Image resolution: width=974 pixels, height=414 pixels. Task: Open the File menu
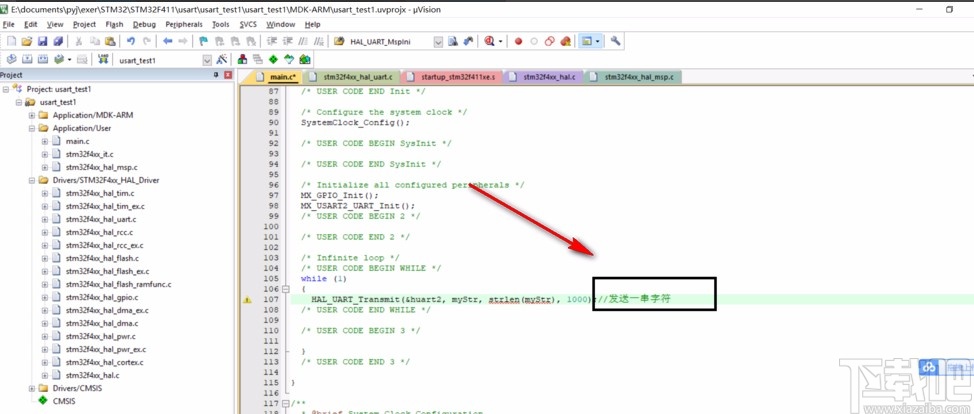[x=8, y=24]
